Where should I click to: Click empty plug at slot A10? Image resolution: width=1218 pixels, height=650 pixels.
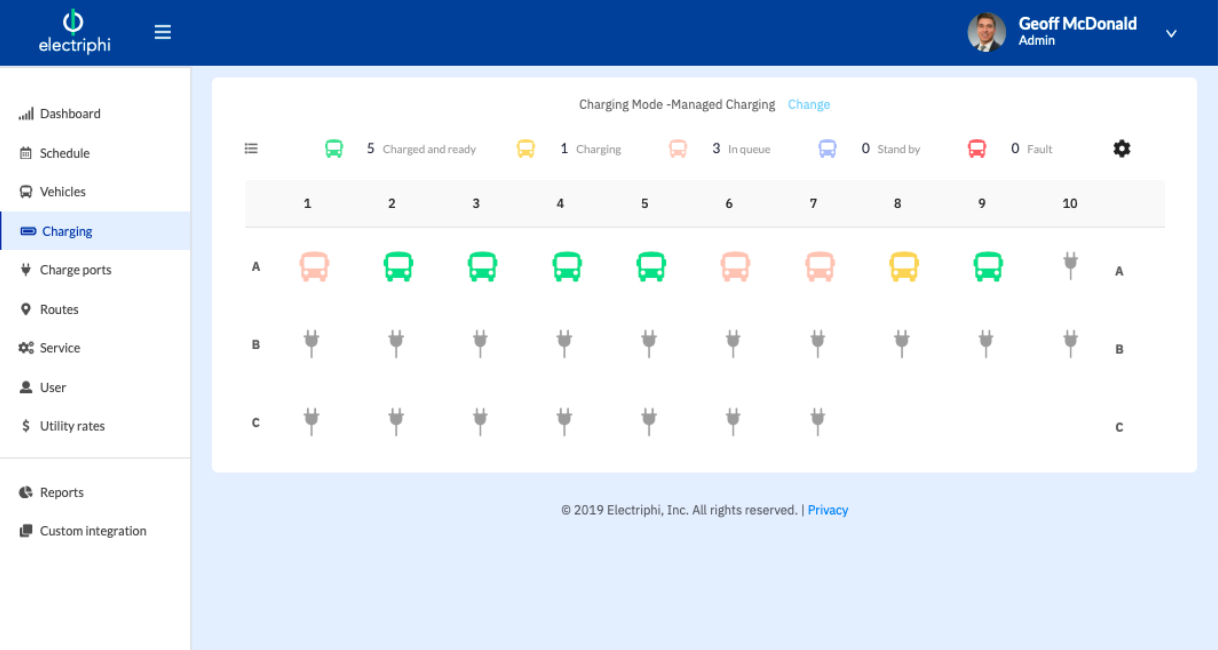1070,266
